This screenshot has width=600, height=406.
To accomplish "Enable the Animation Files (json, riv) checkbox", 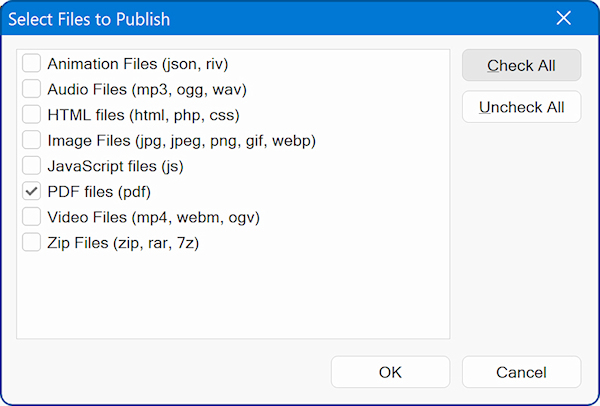I will [32, 64].
